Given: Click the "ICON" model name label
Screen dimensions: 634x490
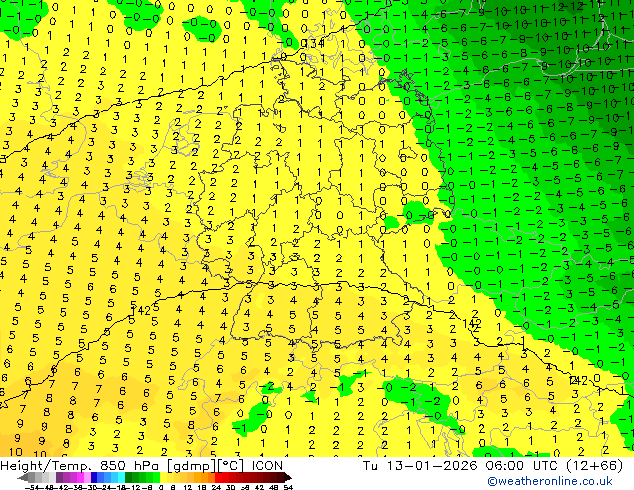Looking at the screenshot, I should point(267,466).
